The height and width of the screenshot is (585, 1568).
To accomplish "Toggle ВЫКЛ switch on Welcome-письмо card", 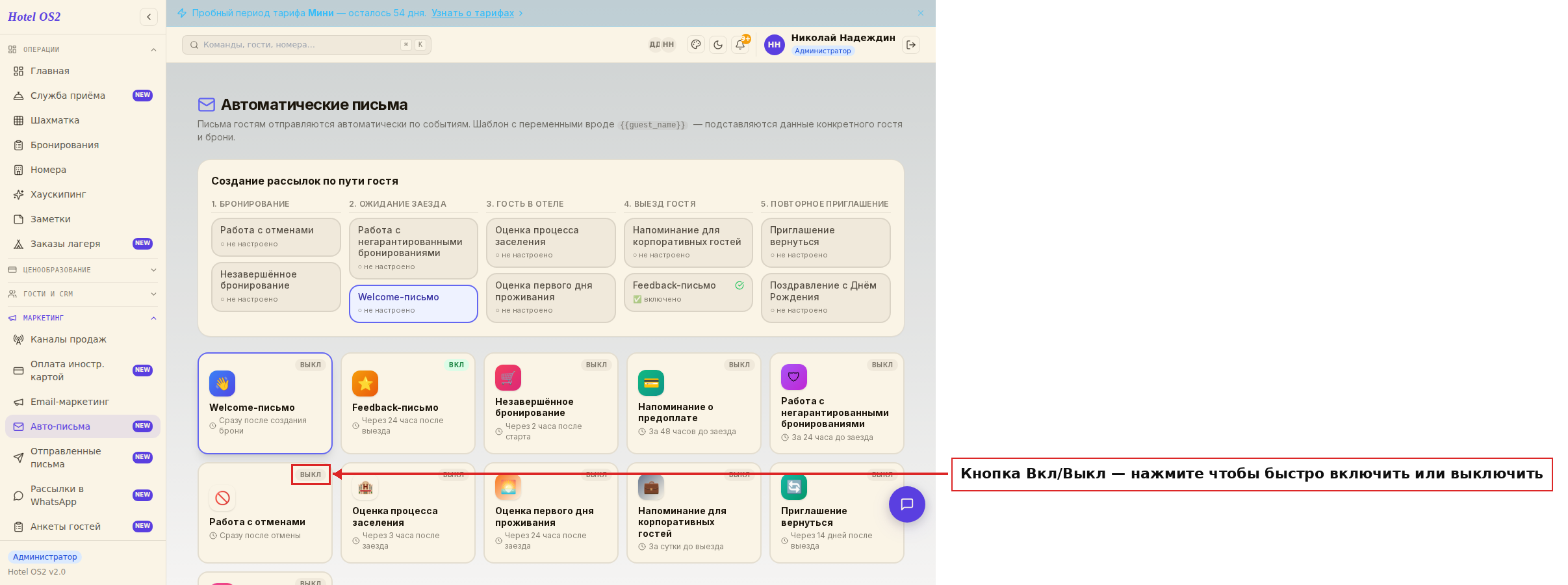I will (x=311, y=365).
